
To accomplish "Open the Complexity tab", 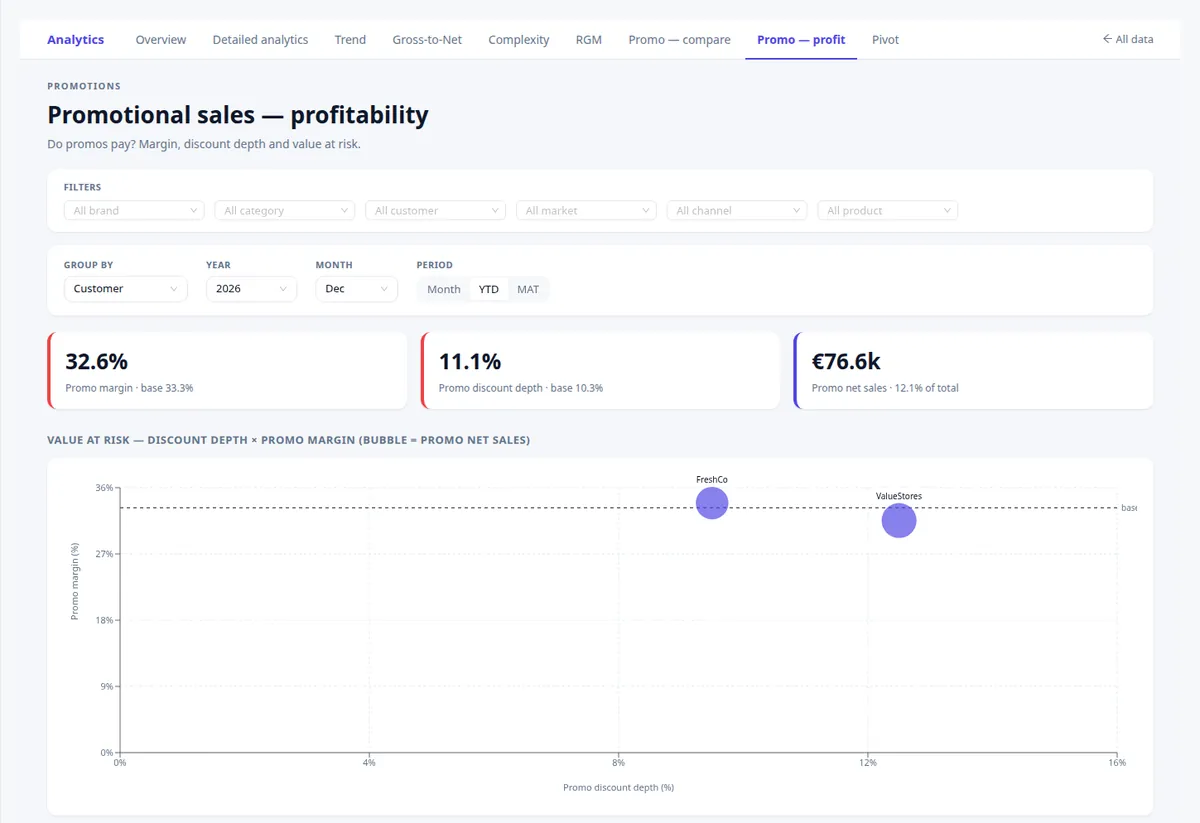I will tap(518, 39).
